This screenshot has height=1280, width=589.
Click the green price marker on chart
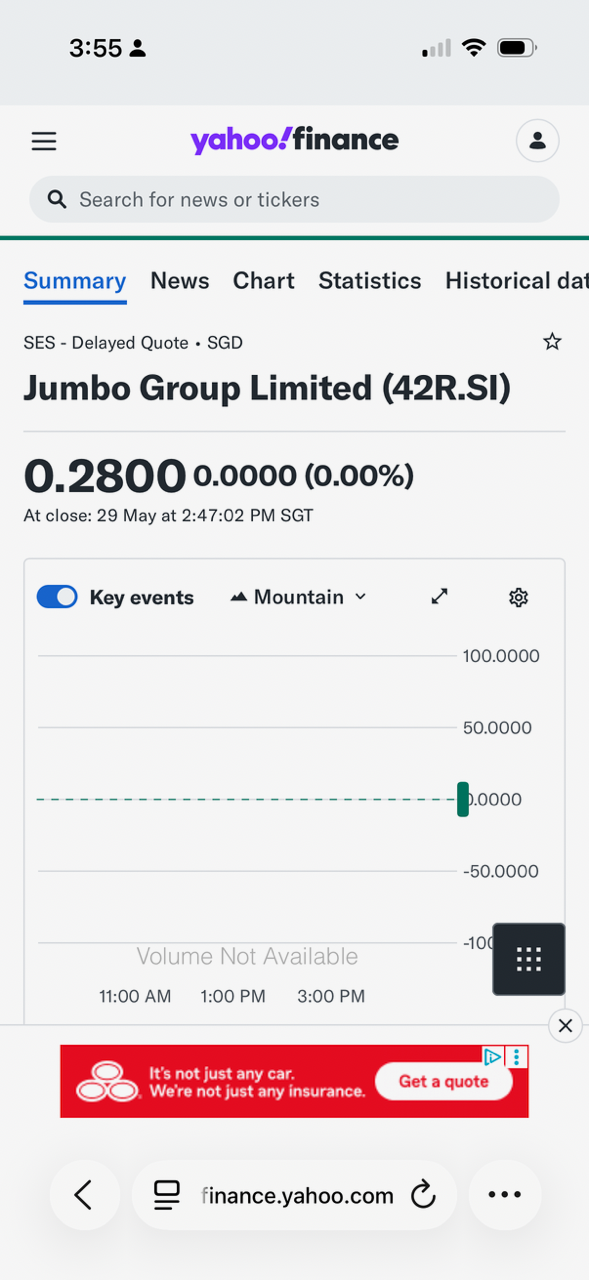tap(463, 799)
